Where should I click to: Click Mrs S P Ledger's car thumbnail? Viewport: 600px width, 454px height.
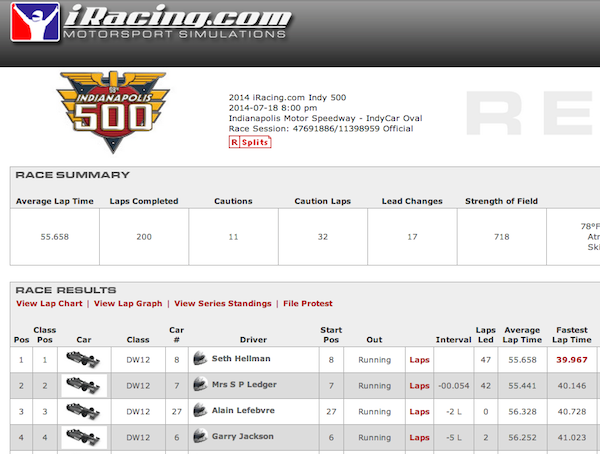[x=83, y=385]
